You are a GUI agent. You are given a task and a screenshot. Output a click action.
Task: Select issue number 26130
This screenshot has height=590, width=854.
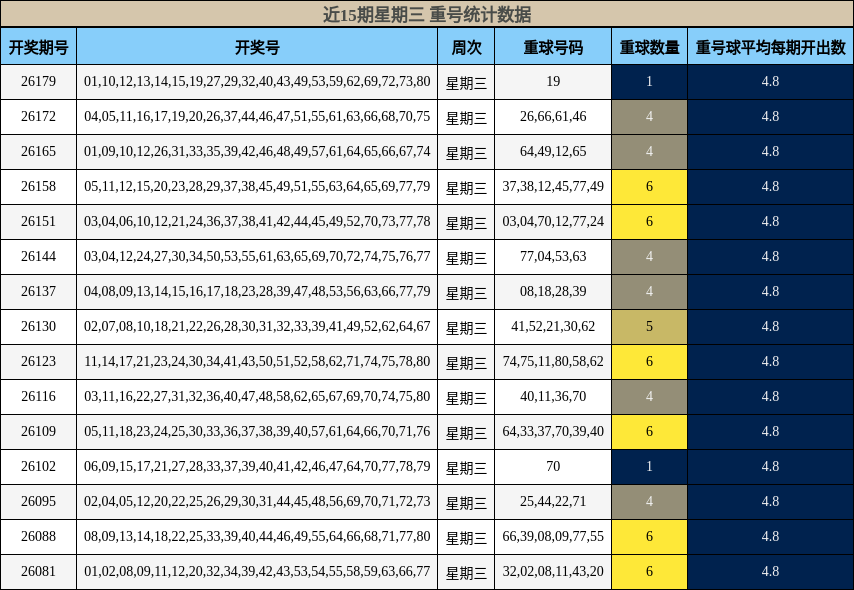coord(39,326)
